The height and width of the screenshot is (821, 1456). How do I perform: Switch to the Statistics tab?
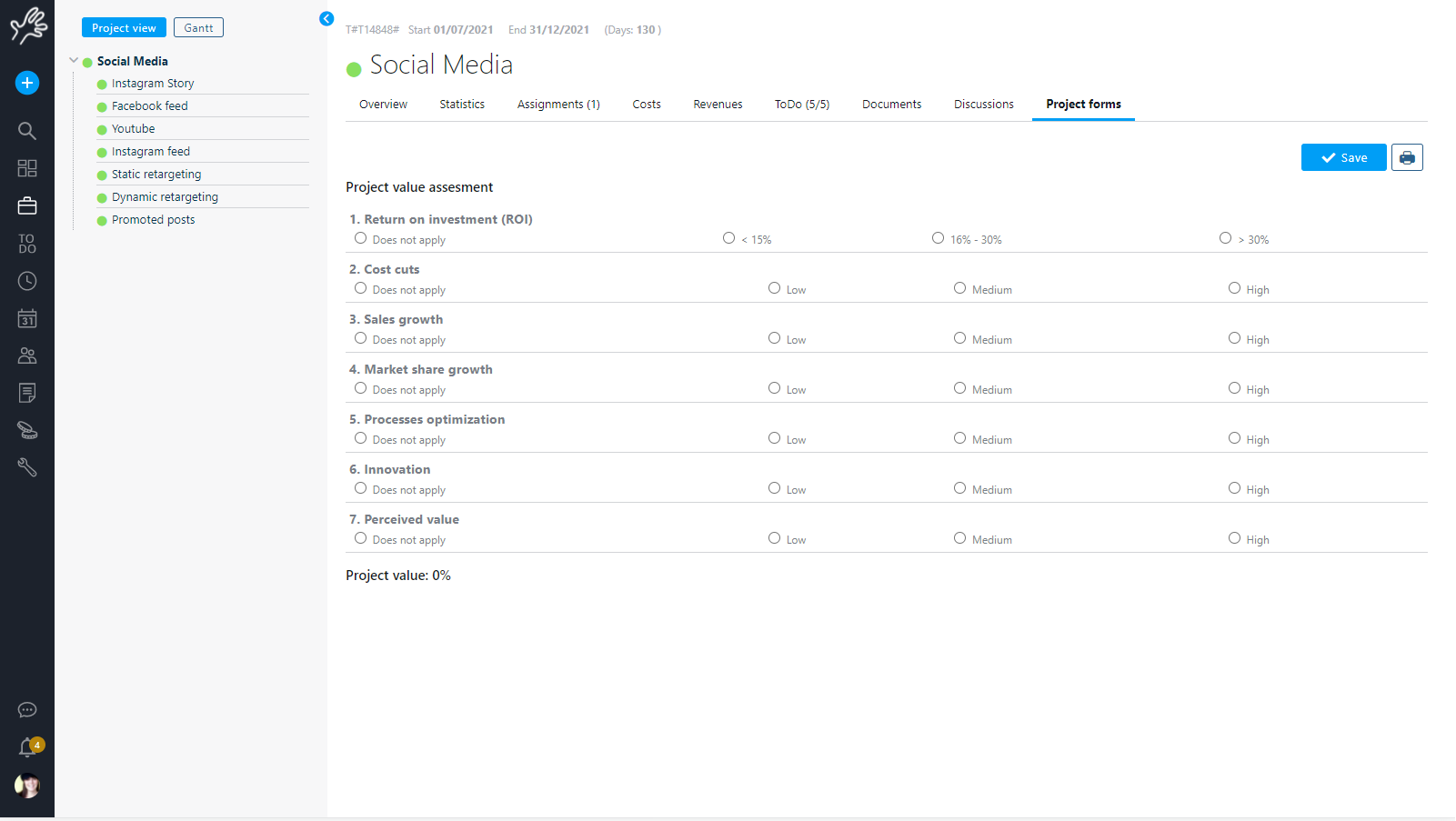[x=462, y=105]
